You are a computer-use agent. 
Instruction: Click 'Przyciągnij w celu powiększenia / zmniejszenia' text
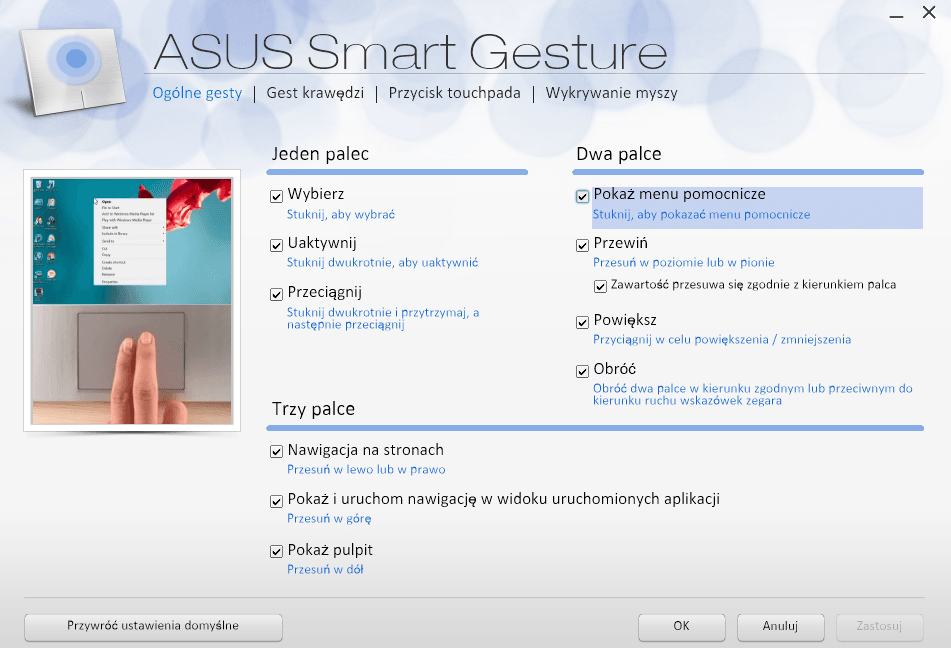tap(722, 340)
